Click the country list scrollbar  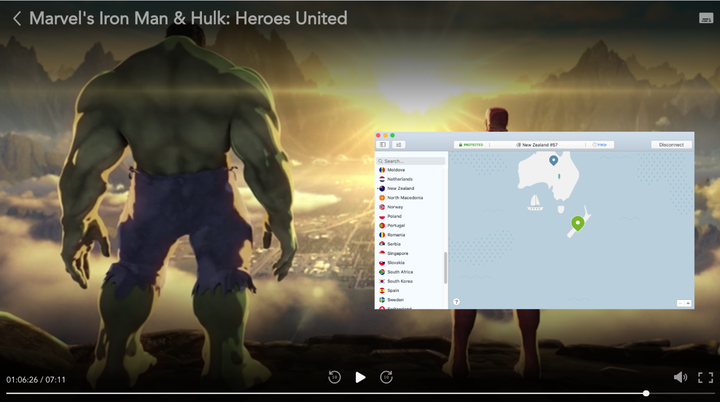[445, 268]
